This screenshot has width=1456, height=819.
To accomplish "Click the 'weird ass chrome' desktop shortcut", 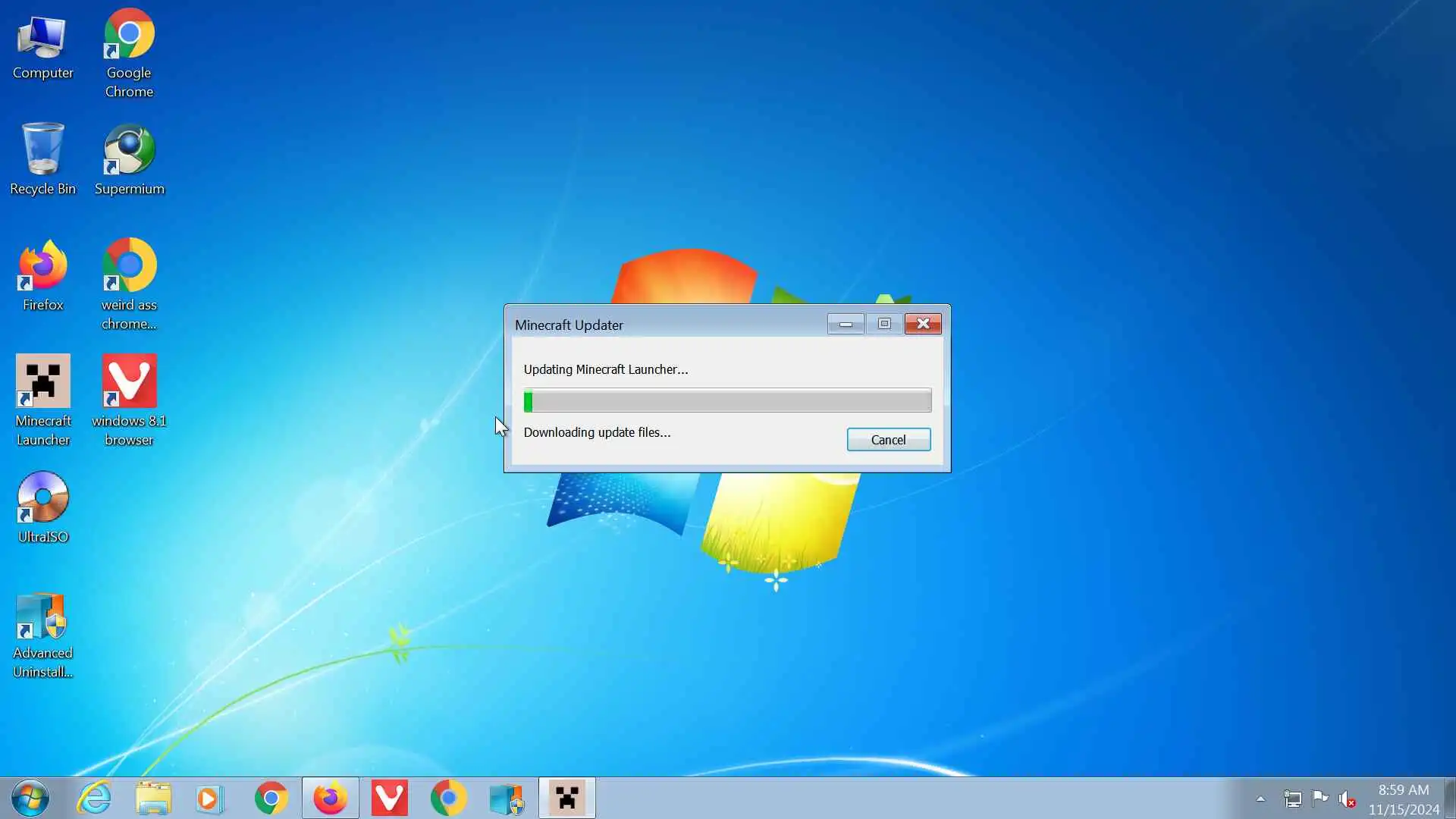I will [129, 267].
